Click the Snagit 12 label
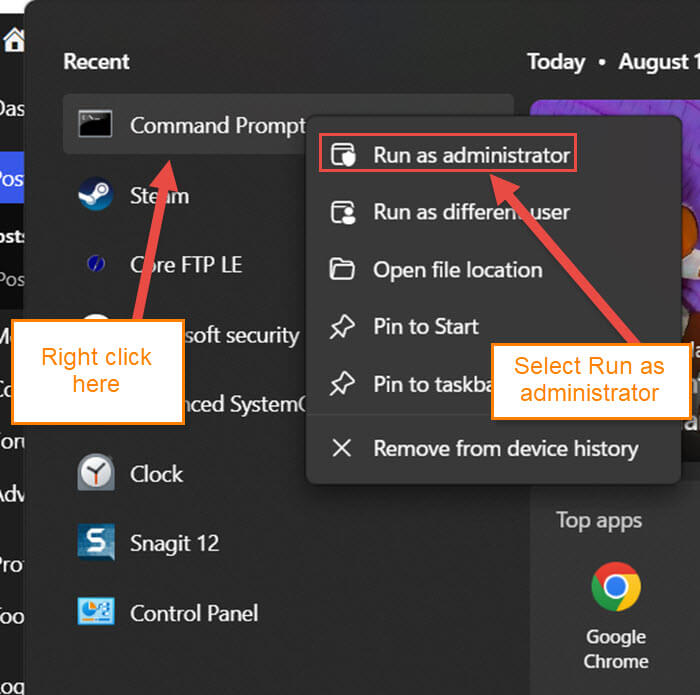Image resolution: width=700 pixels, height=695 pixels. [175, 543]
